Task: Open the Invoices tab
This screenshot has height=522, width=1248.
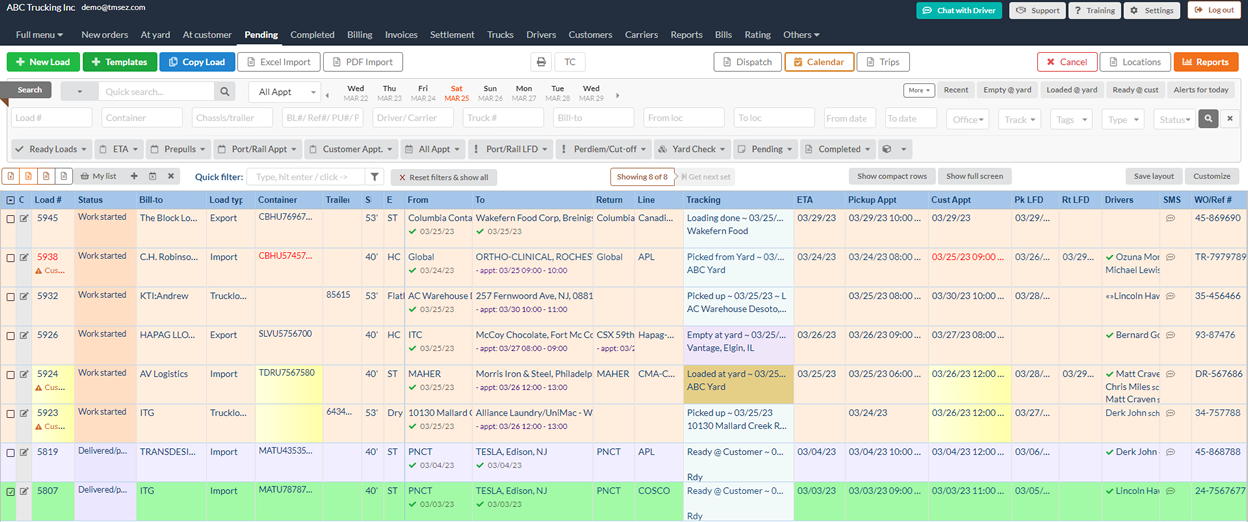Action: pyautogui.click(x=401, y=35)
